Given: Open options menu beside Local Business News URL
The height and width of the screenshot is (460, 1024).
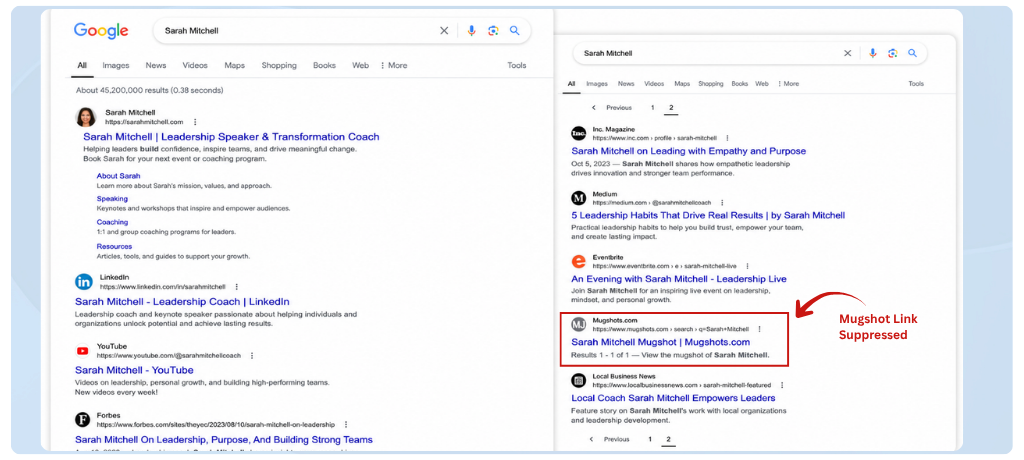Looking at the screenshot, I should point(782,386).
